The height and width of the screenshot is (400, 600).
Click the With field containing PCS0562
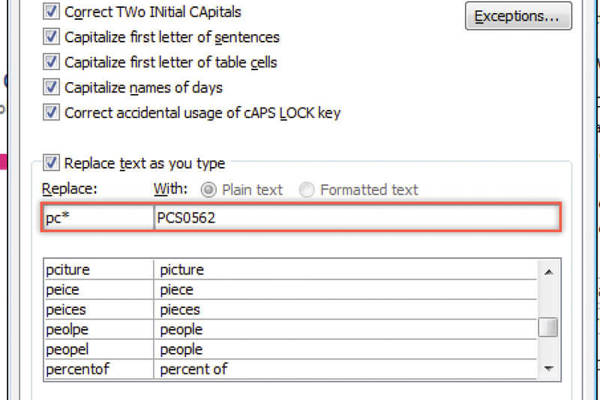(355, 218)
